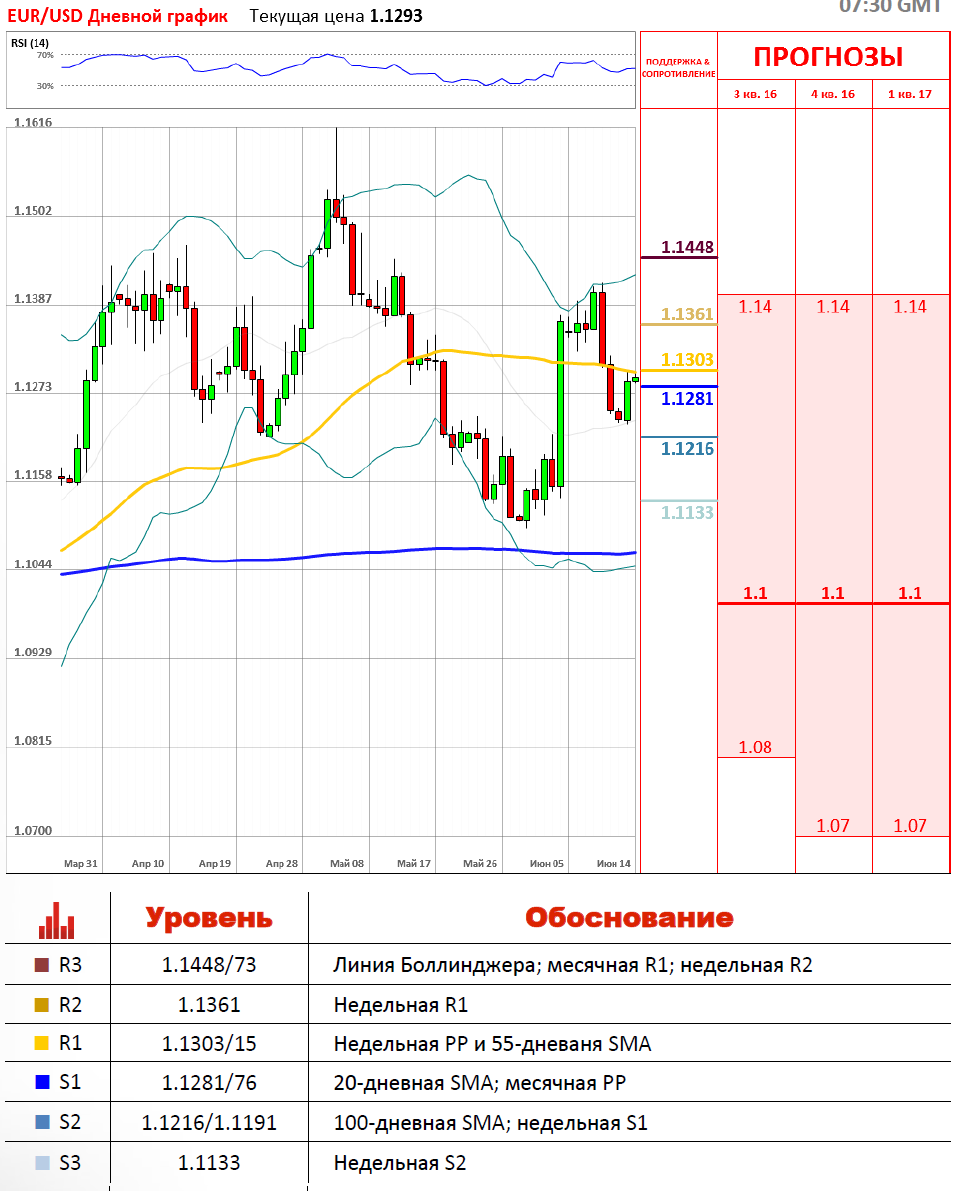Select the 1.1448 resistance level label
This screenshot has width=960, height=1191.
click(x=687, y=247)
